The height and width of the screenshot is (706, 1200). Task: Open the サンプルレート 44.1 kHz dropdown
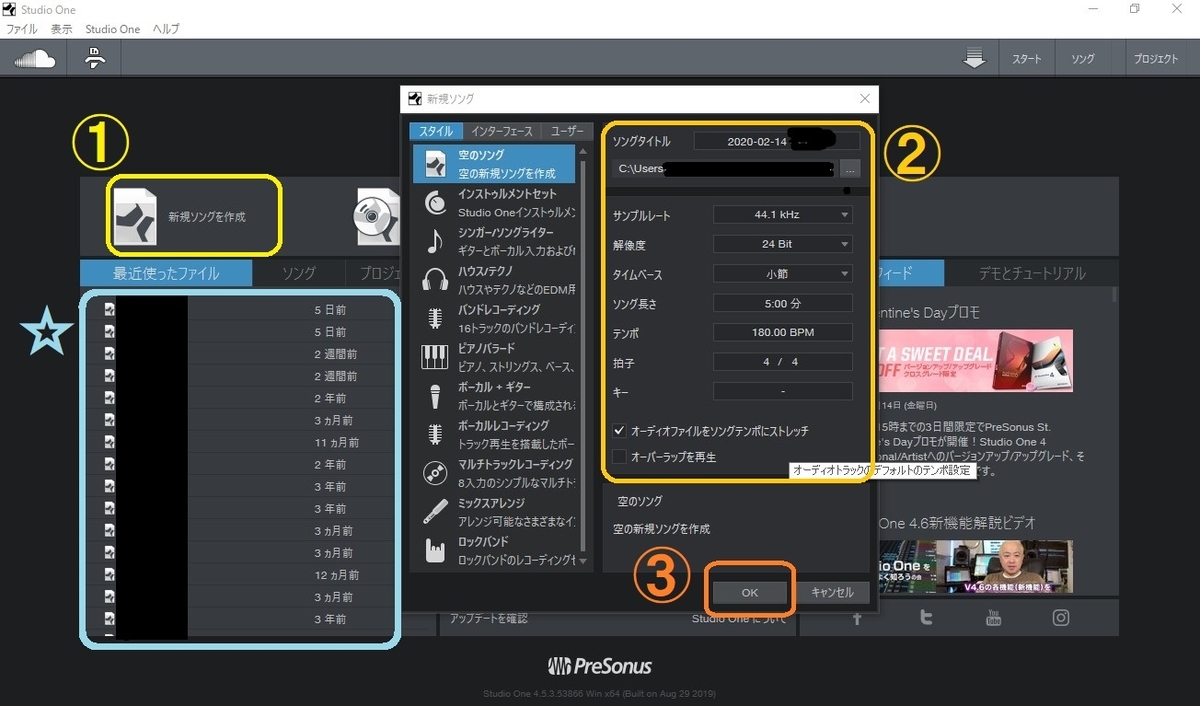pyautogui.click(x=783, y=215)
